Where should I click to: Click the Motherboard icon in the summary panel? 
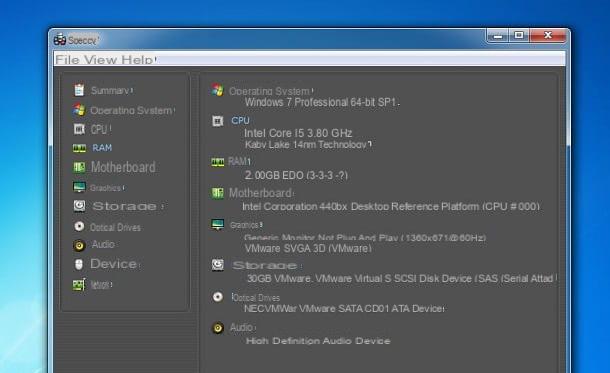217,193
